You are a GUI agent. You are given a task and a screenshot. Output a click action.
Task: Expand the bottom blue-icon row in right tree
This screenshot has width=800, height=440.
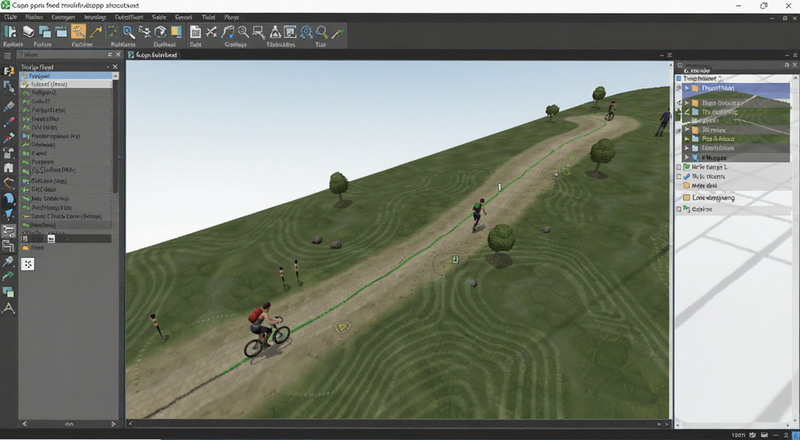(687, 158)
